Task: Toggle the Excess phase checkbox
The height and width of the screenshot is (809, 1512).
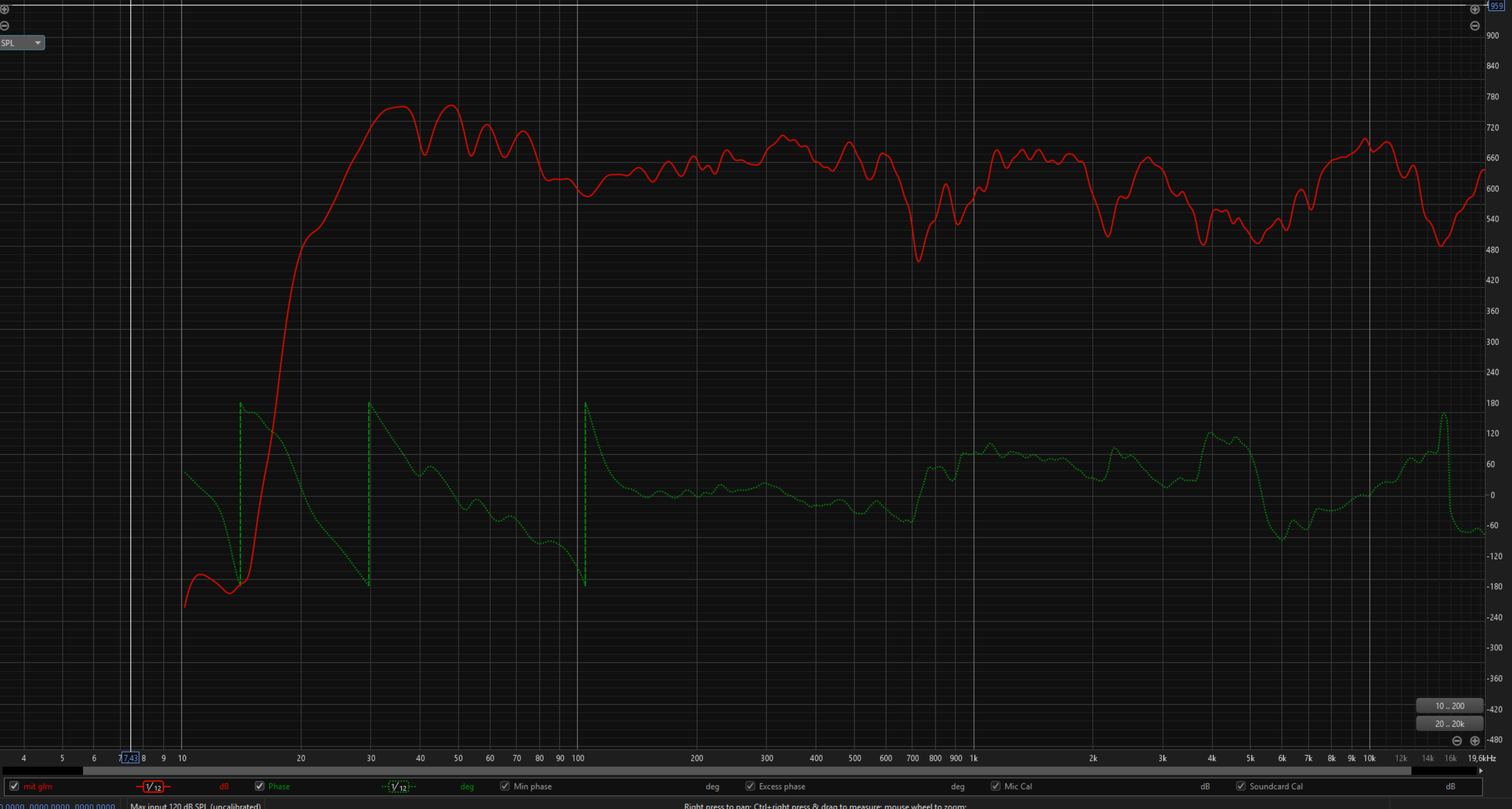Action: click(750, 786)
